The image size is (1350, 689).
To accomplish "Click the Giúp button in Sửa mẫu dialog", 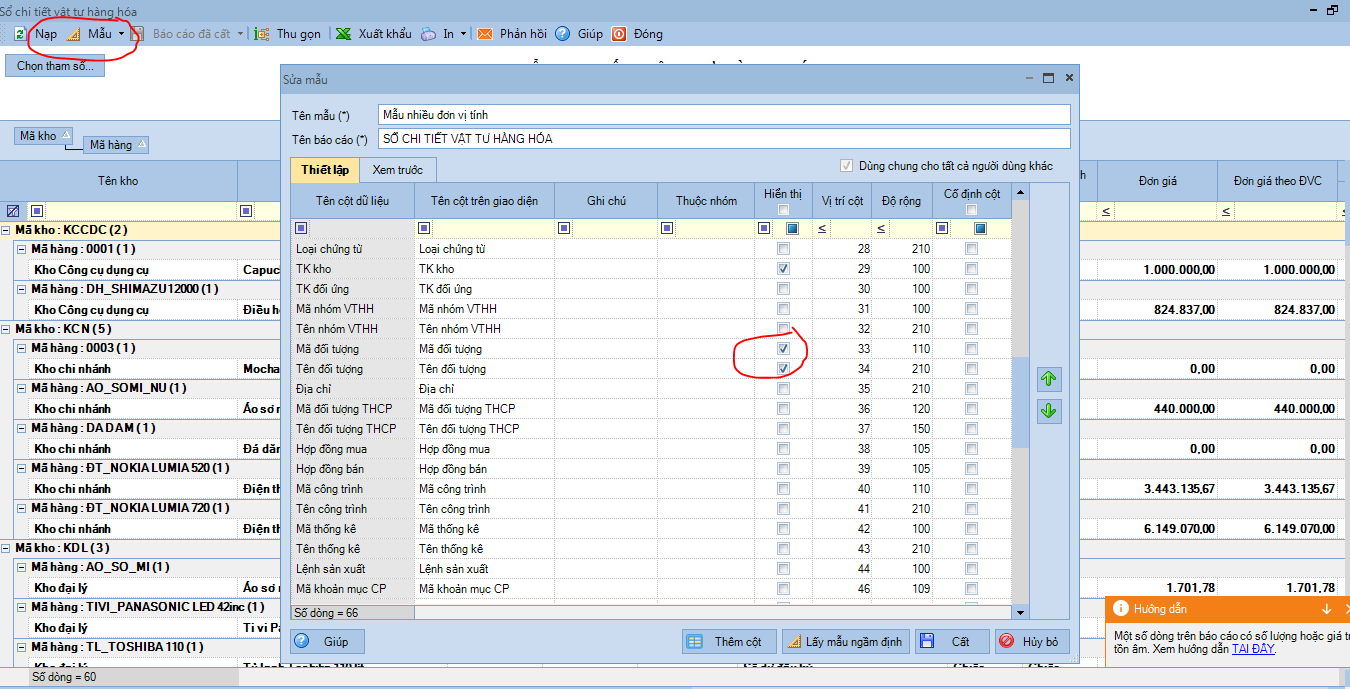I will pos(327,641).
